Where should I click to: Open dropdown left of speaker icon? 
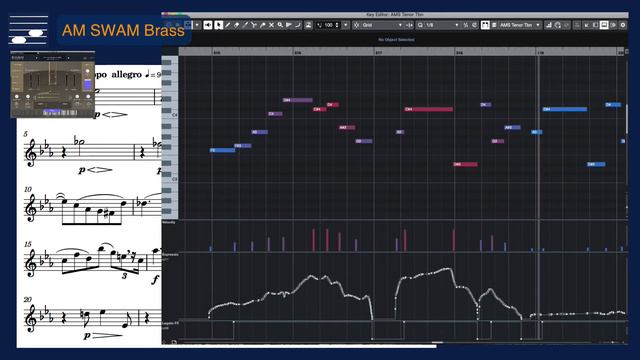pos(197,25)
